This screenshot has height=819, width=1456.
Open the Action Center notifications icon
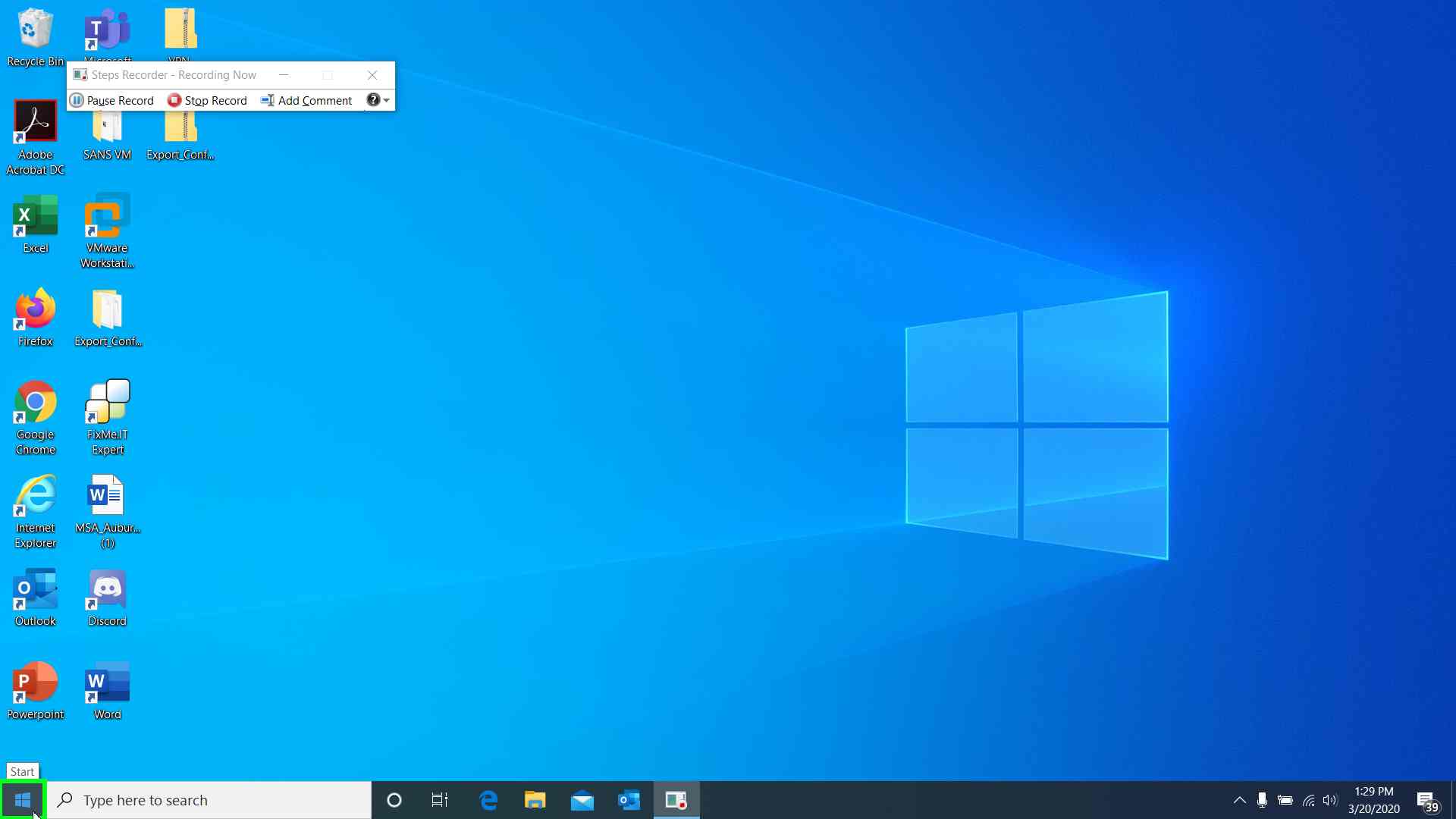pos(1427,800)
